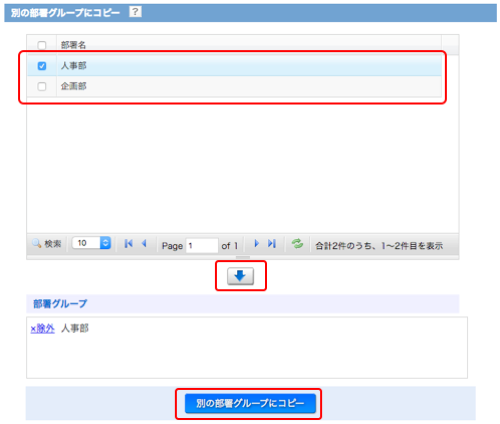500x424 pixels.
Task: Uncheck the 人事部 checkbox
Action: point(42,66)
